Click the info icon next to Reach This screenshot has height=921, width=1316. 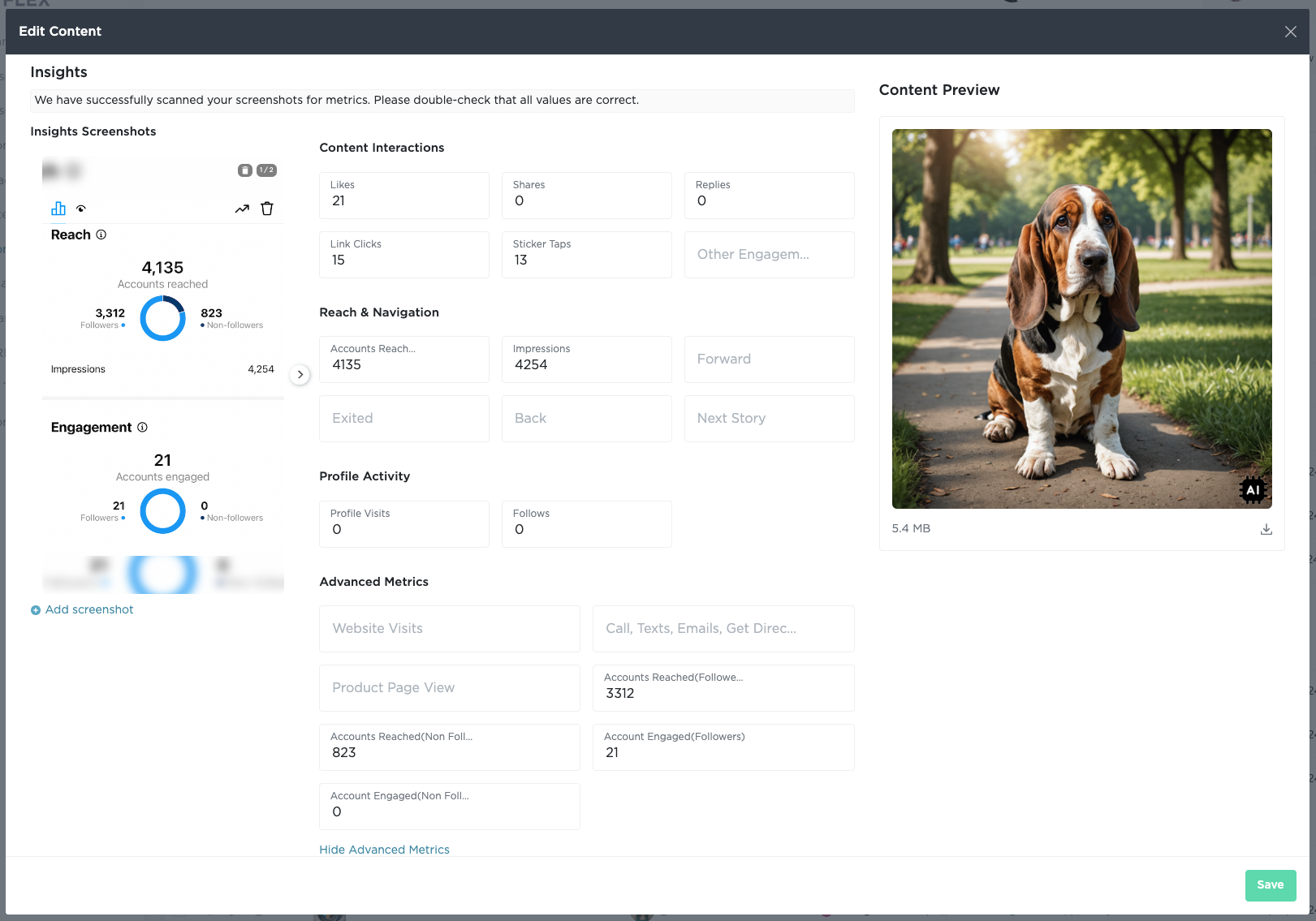(101, 235)
